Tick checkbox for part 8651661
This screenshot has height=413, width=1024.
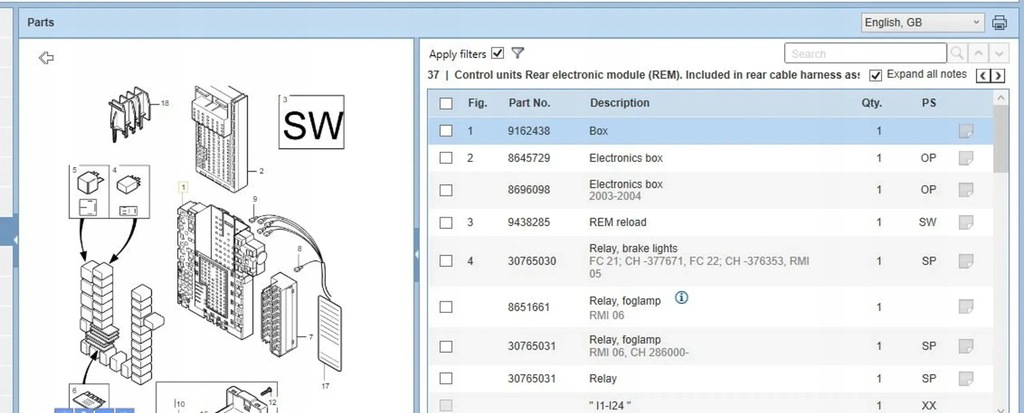click(x=446, y=306)
